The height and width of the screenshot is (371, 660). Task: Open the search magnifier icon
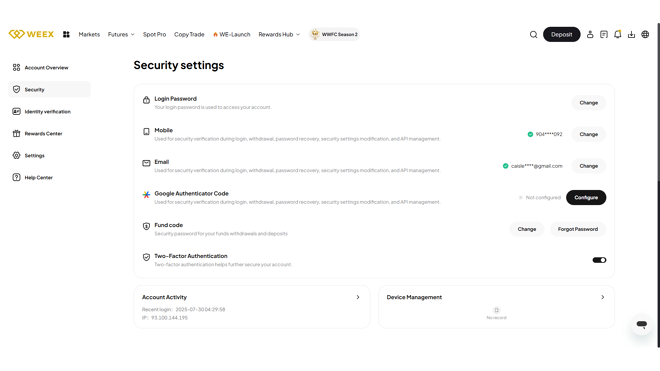(533, 35)
